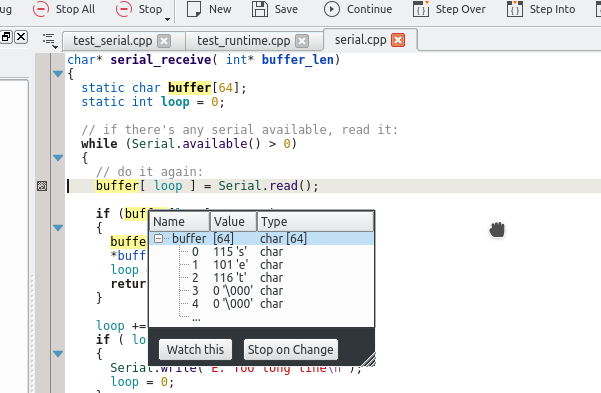
Task: Collapse the if block fold marker
Action: (58, 228)
